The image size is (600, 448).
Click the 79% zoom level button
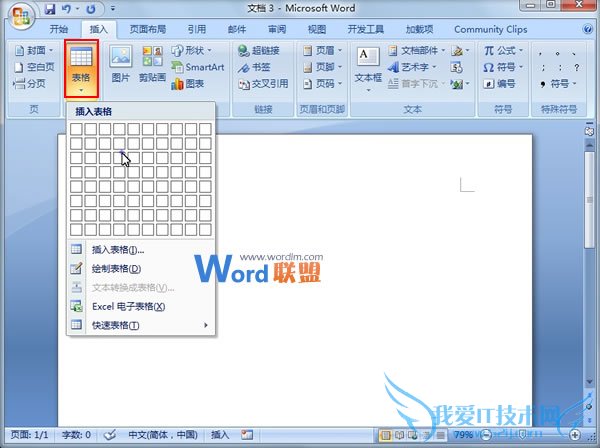click(x=463, y=435)
